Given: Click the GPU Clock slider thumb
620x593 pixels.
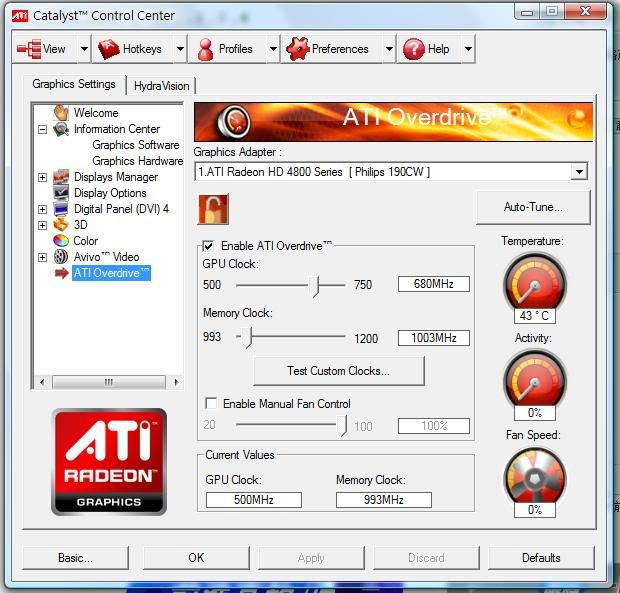Looking at the screenshot, I should pos(316,286).
